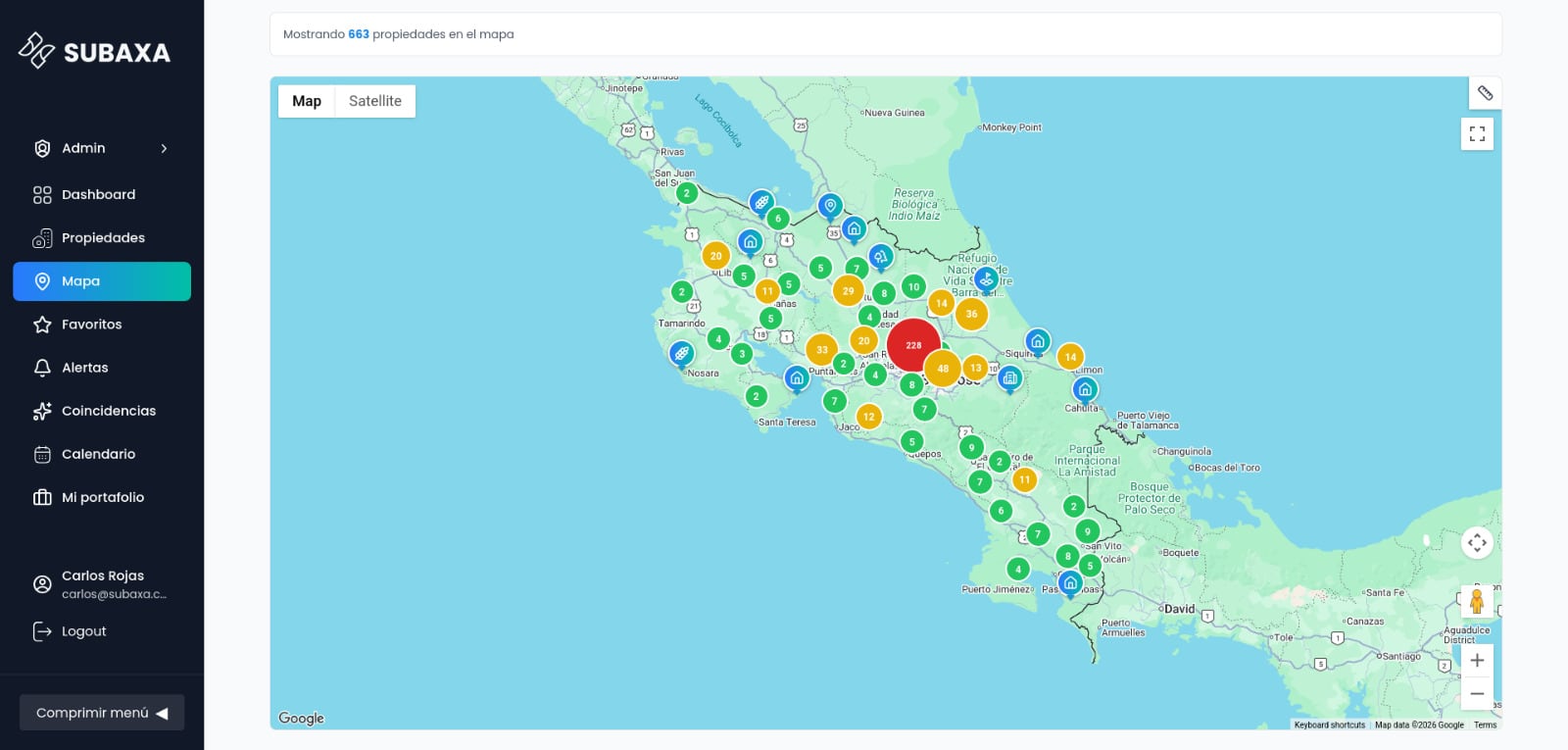Click the Google logo link
The height and width of the screenshot is (750, 1568).
click(301, 719)
